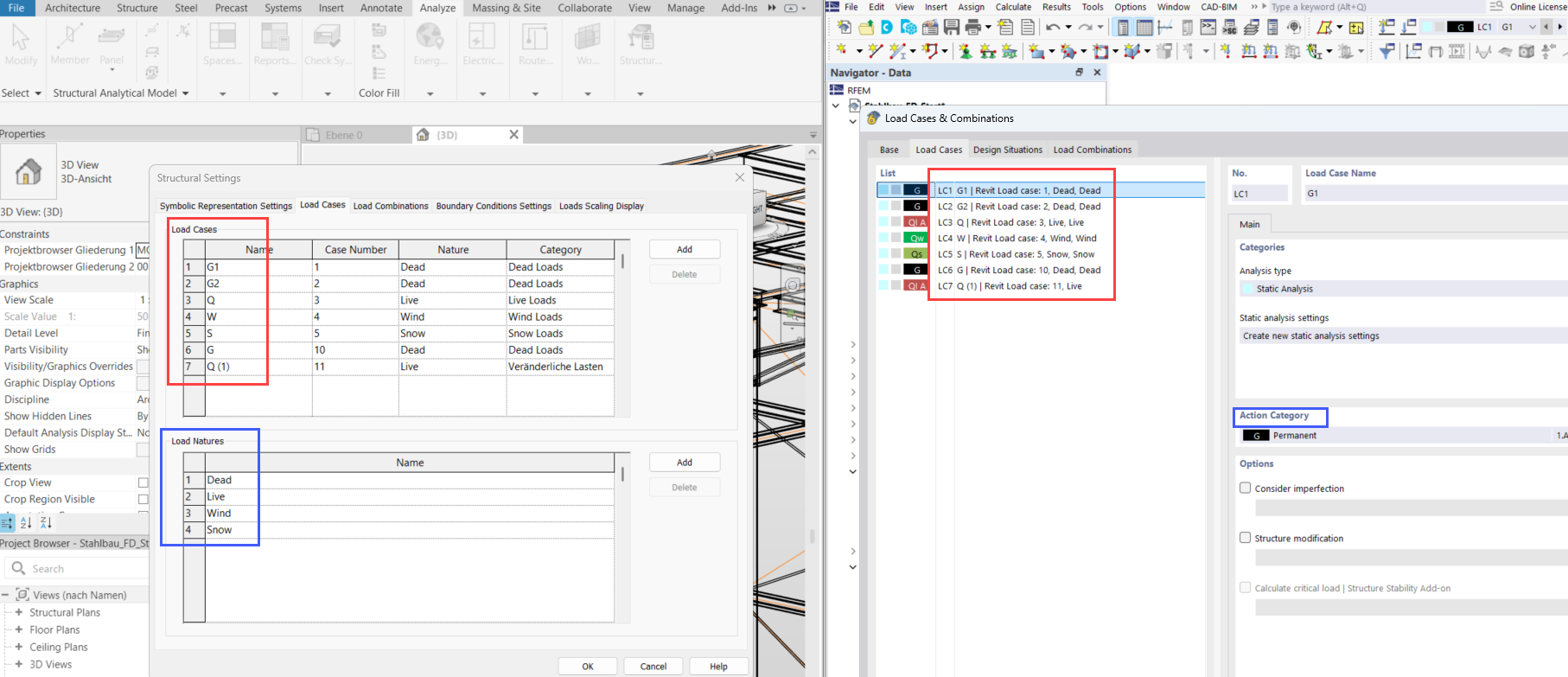
Task: Open Symbolic Representation Settings tab
Action: pyautogui.click(x=226, y=206)
